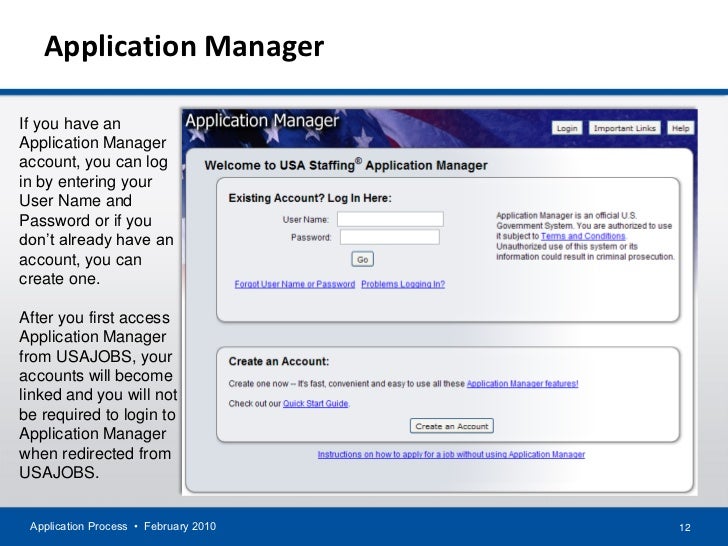Focus the Password input field
The width and height of the screenshot is (728, 546).
point(390,238)
